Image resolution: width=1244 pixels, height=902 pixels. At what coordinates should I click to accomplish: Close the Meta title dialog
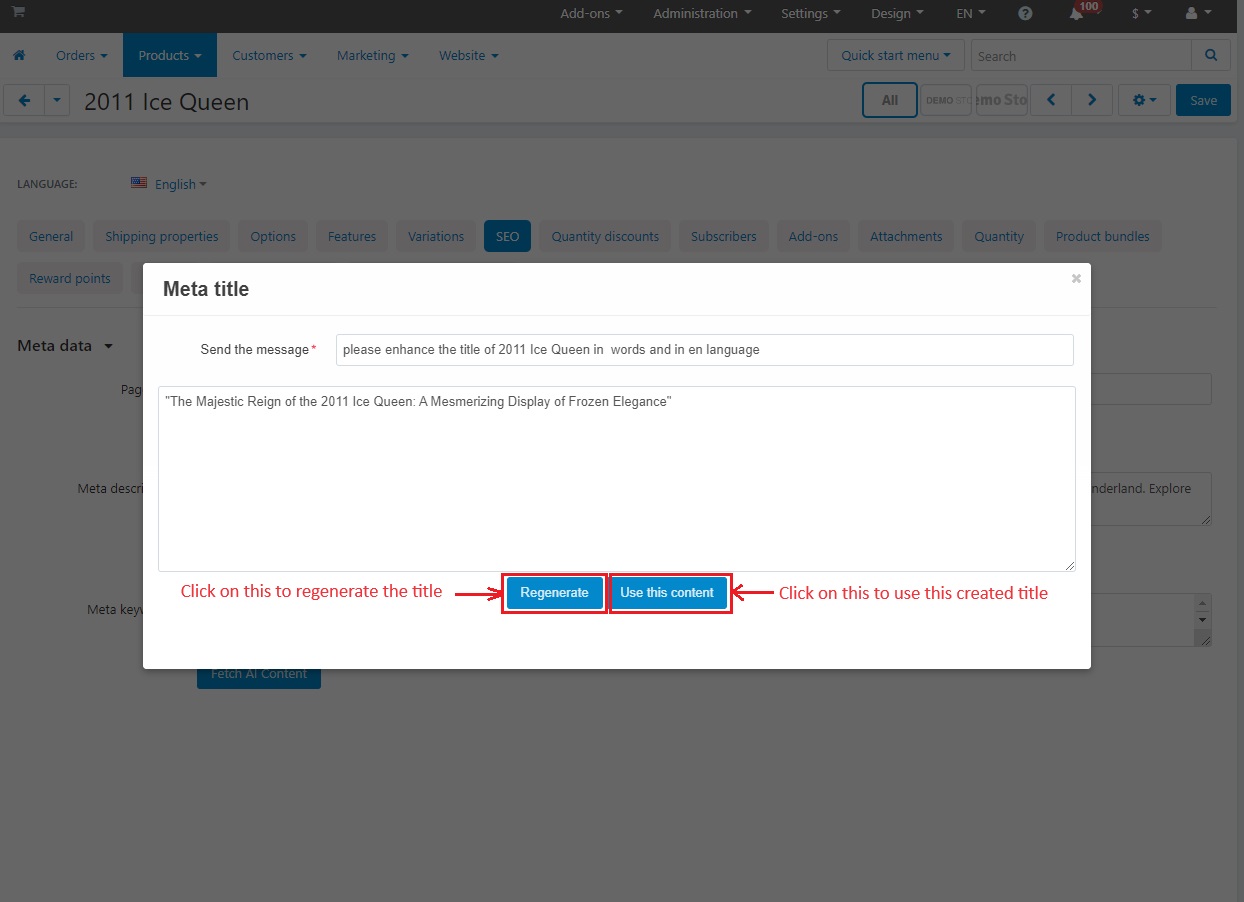click(1076, 279)
